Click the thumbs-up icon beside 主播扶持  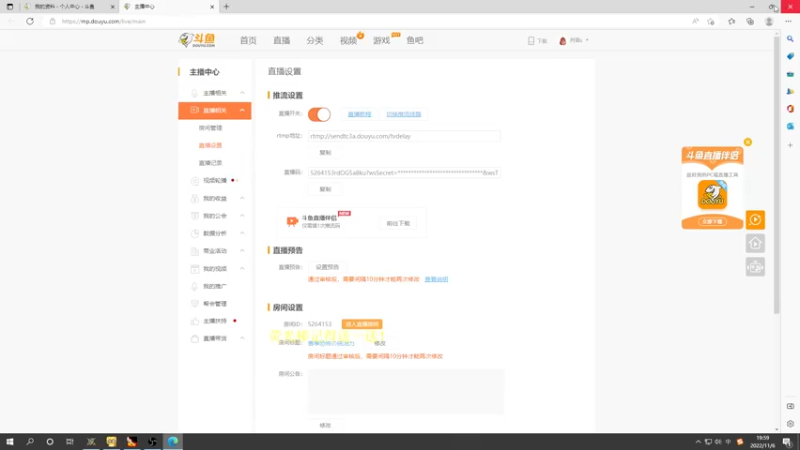(x=194, y=321)
